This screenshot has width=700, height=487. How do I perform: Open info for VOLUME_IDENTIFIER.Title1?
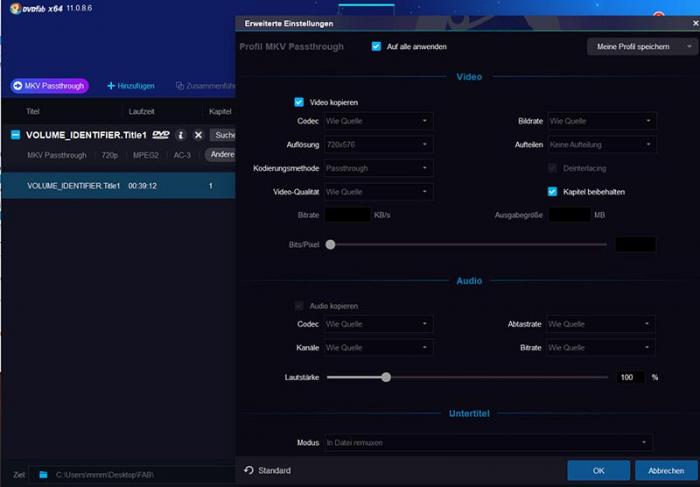point(181,135)
